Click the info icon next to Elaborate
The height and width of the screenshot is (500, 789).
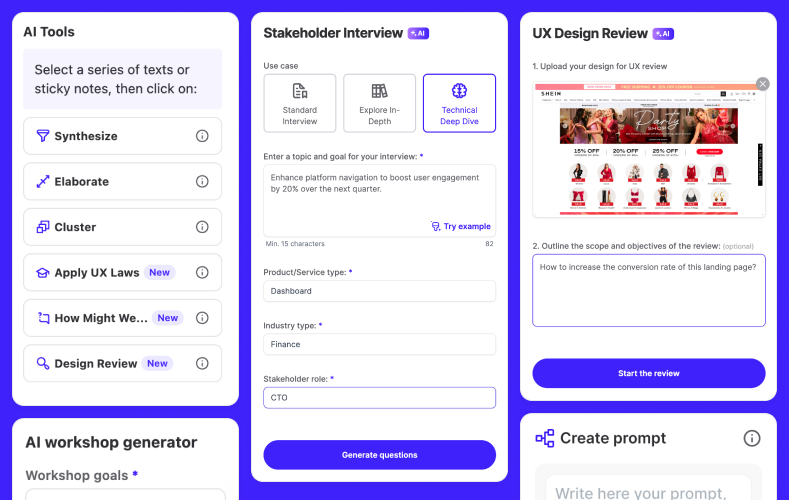point(202,182)
